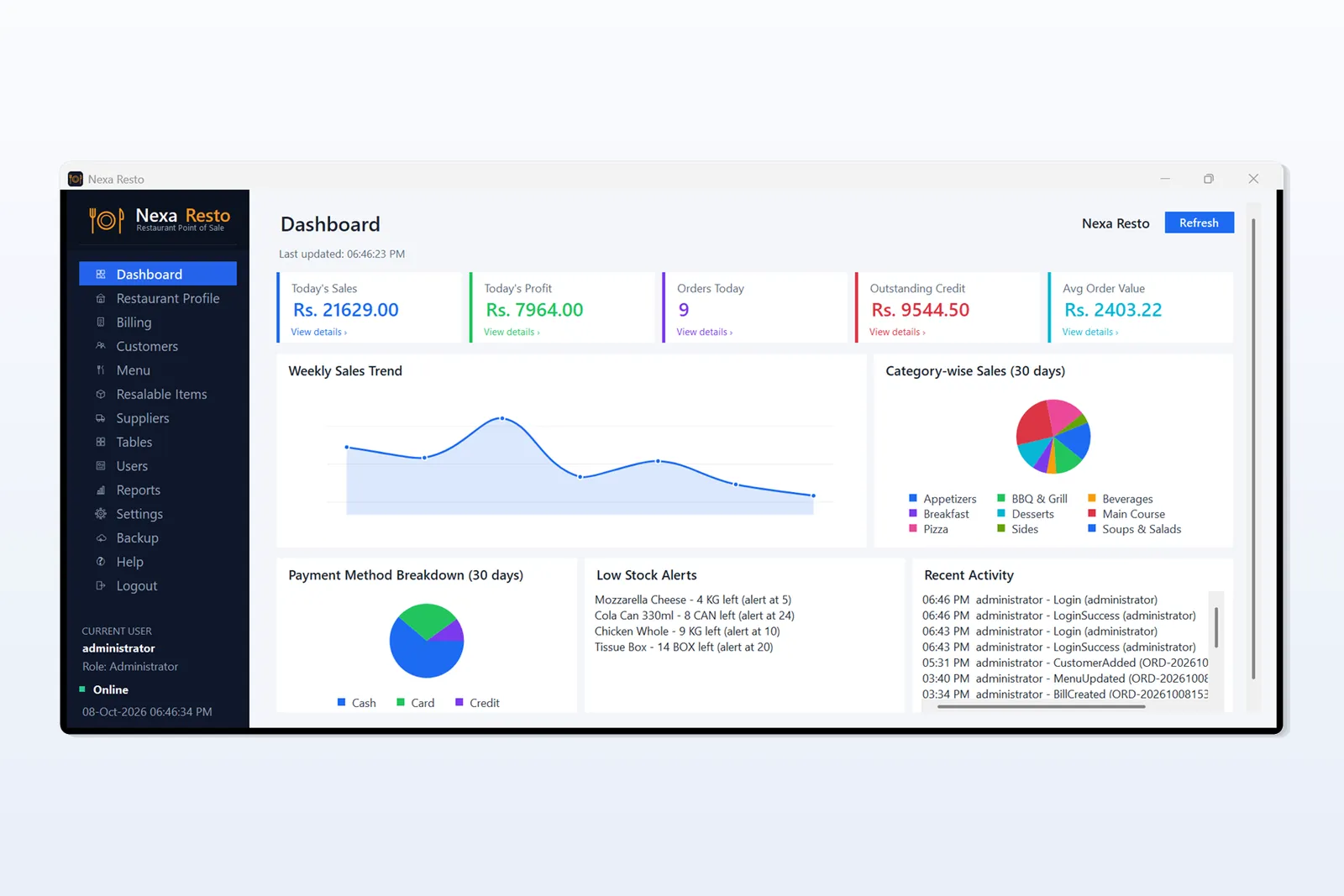Click the Nexa Resto title bar app icon
The width and height of the screenshot is (1344, 896).
(x=76, y=179)
